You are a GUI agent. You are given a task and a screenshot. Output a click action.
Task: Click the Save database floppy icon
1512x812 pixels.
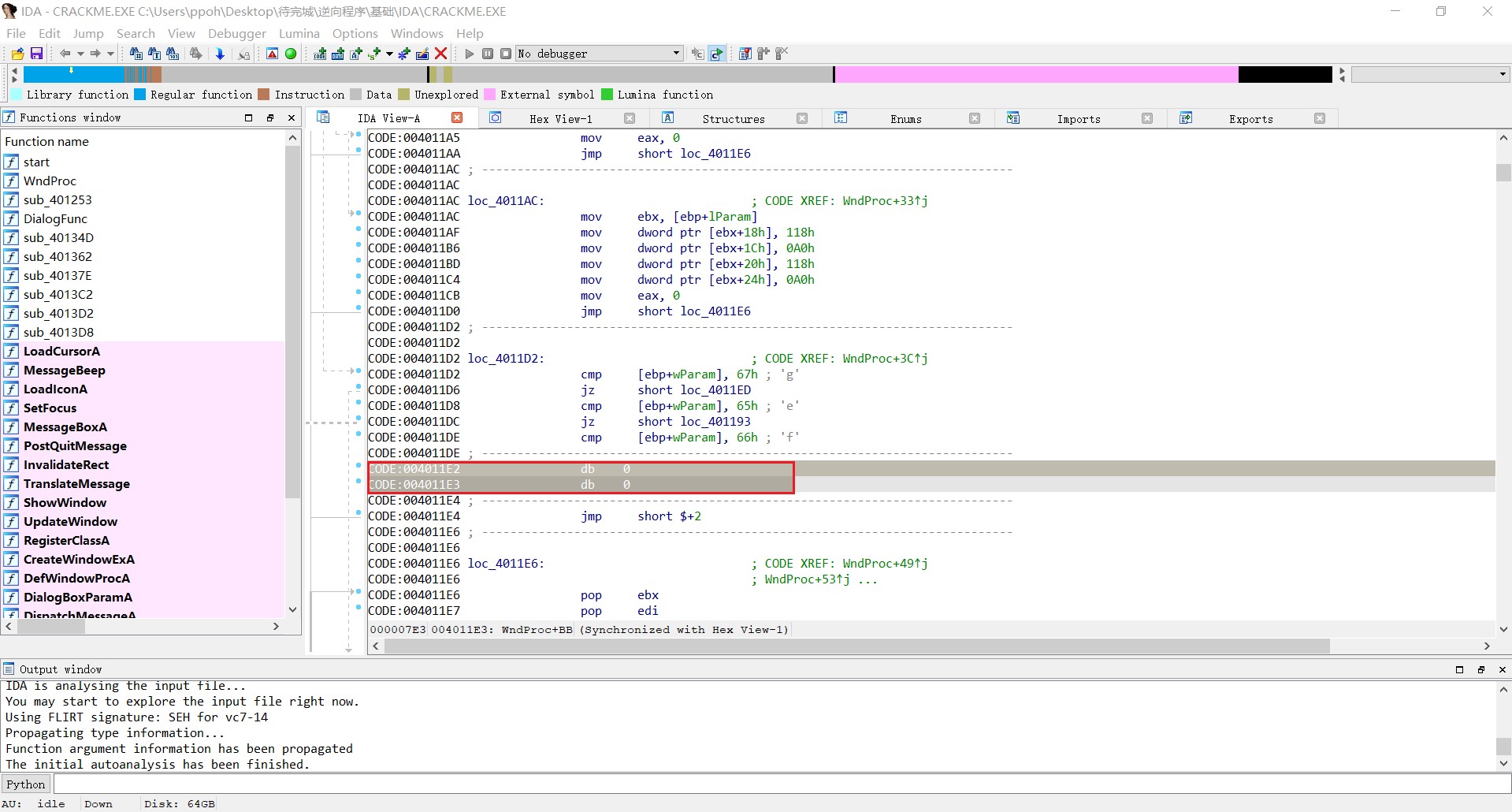[x=36, y=54]
